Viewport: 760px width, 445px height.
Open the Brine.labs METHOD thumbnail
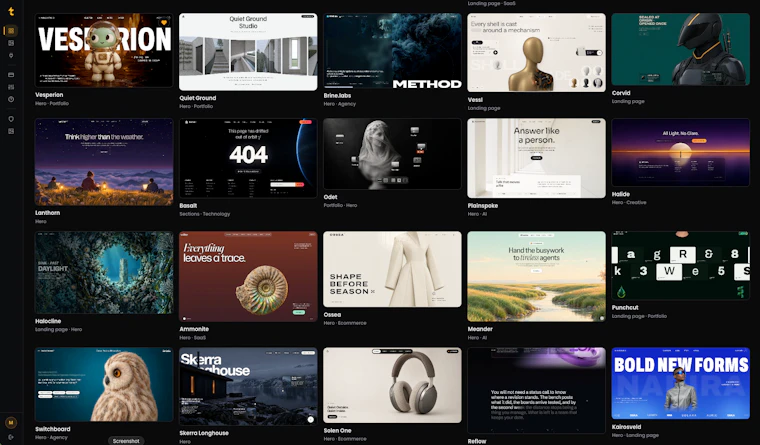tap(393, 51)
